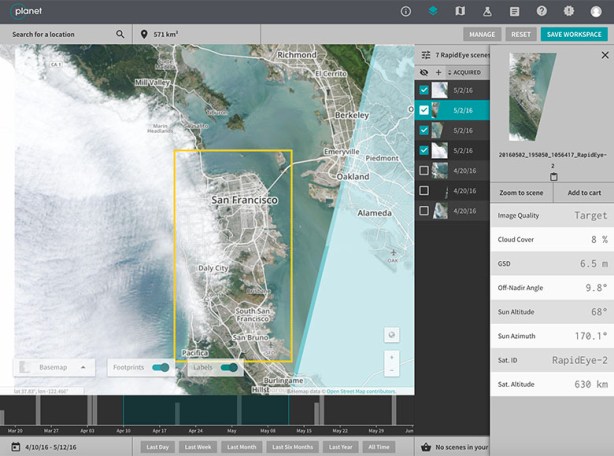614x456 pixels.
Task: Open the map icon in header
Action: (x=460, y=11)
